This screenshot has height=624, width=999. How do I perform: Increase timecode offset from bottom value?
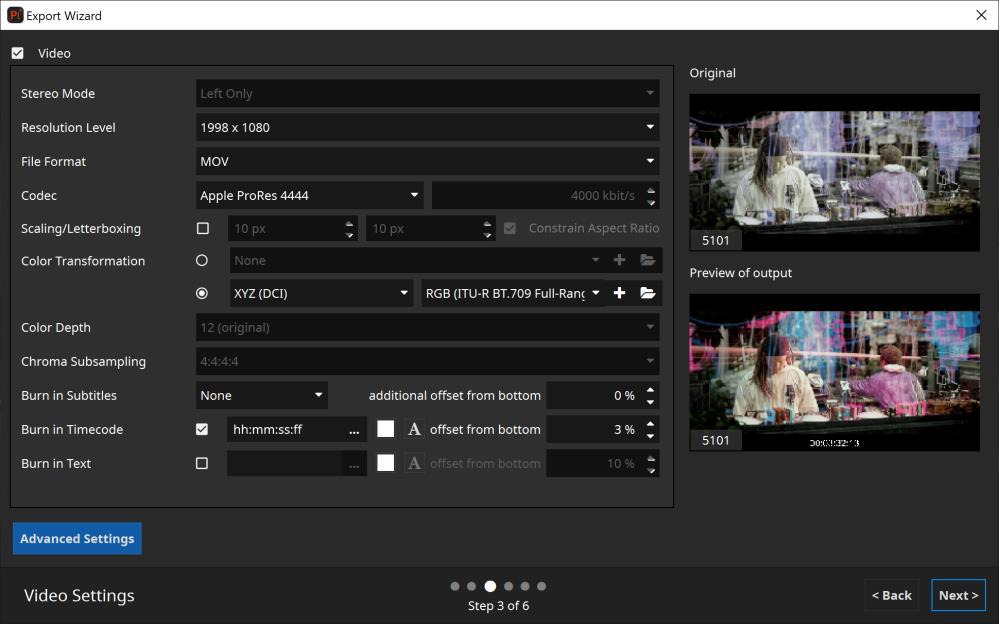(651, 424)
